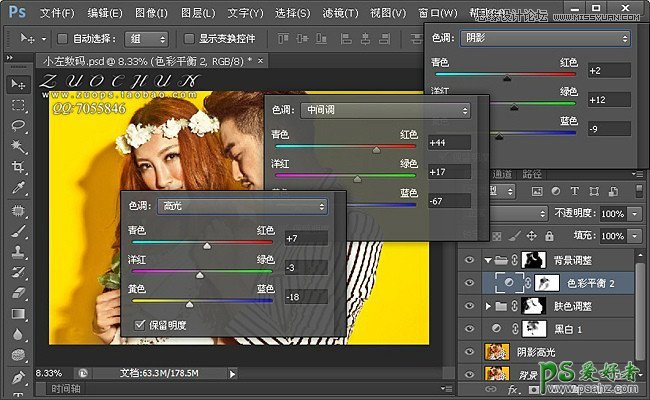Click the 阴影高光 layer thumbnail

click(494, 351)
